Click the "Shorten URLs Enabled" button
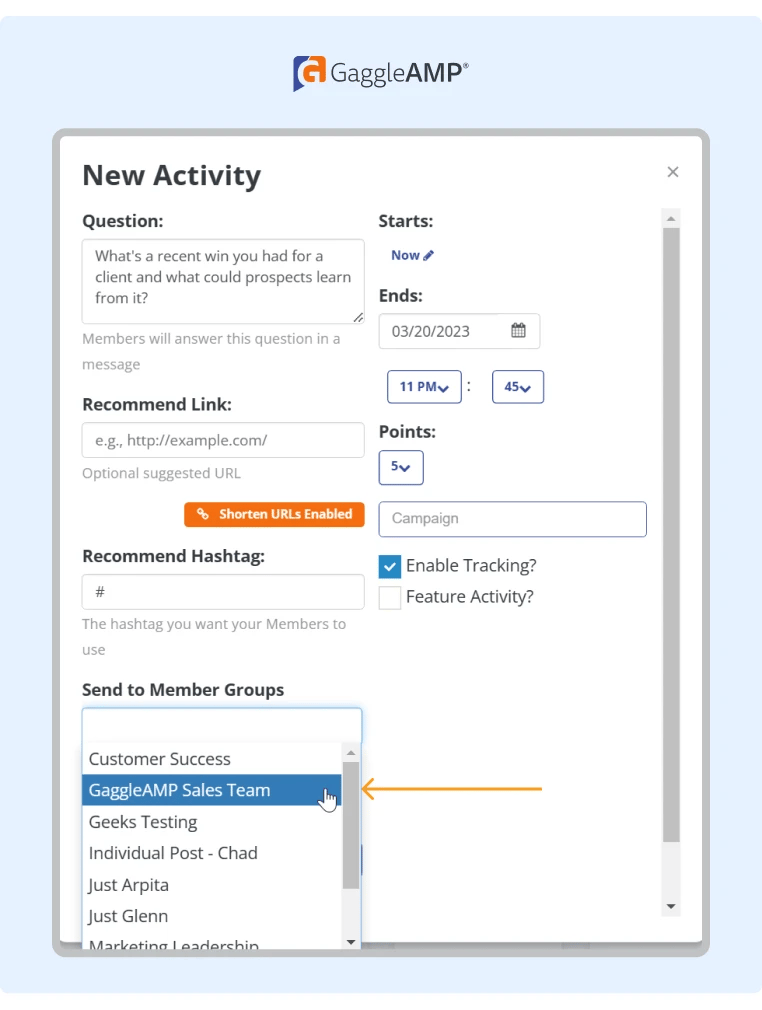This screenshot has width=762, height=1010. (x=274, y=514)
